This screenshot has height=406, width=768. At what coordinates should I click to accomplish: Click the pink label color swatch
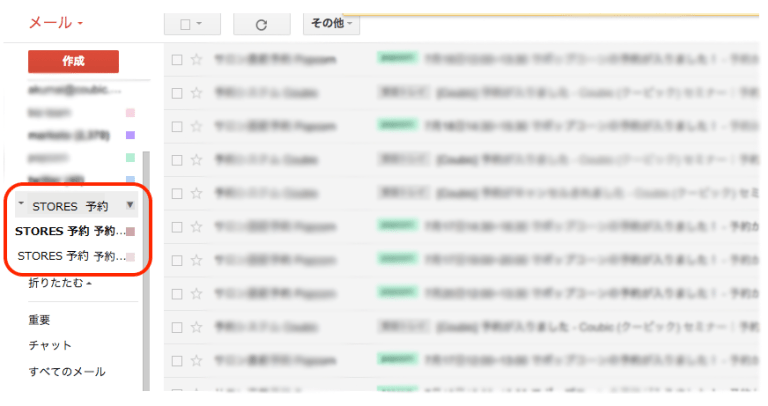point(130,113)
